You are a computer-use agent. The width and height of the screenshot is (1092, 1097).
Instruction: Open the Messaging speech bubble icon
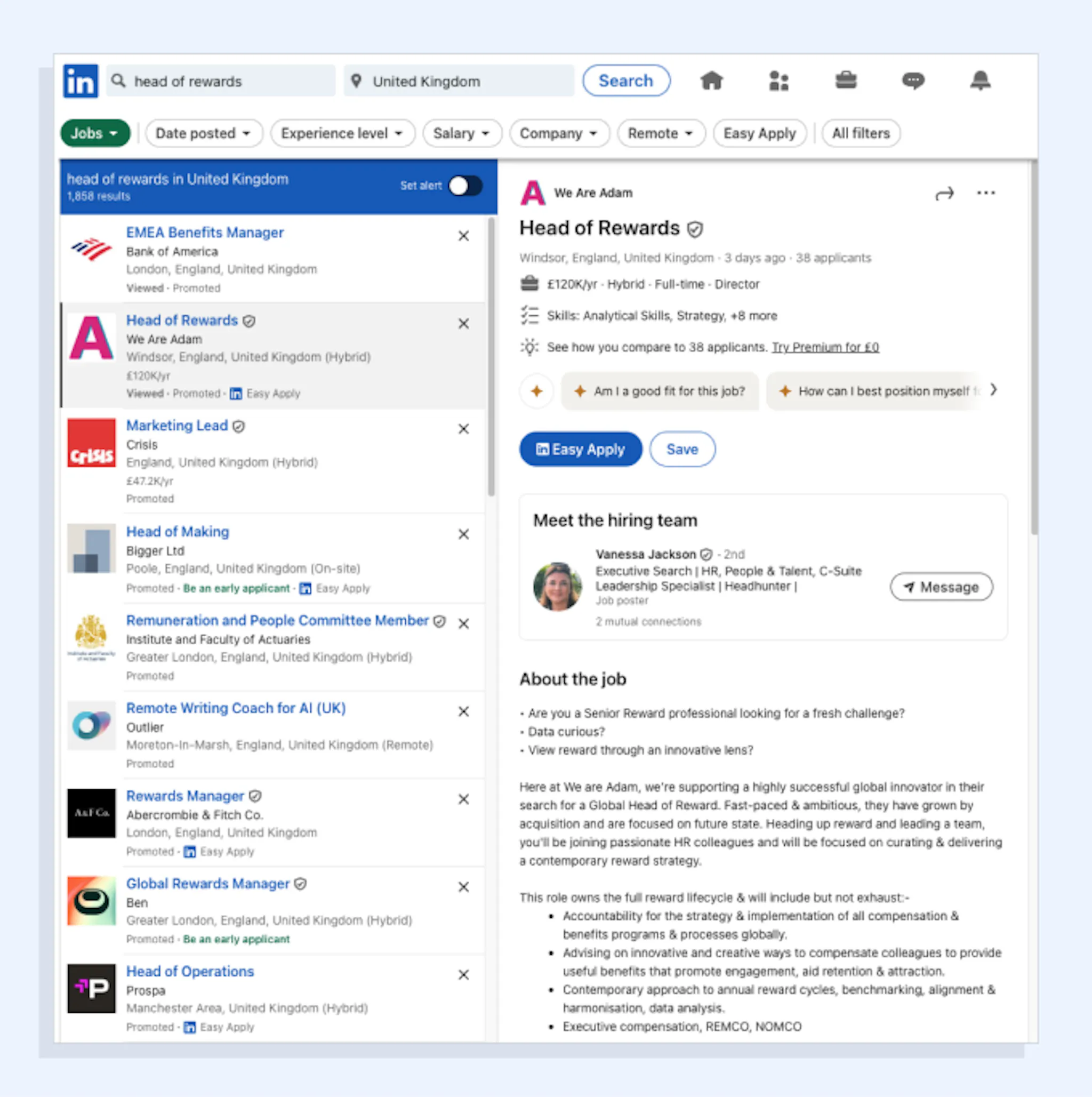[913, 81]
